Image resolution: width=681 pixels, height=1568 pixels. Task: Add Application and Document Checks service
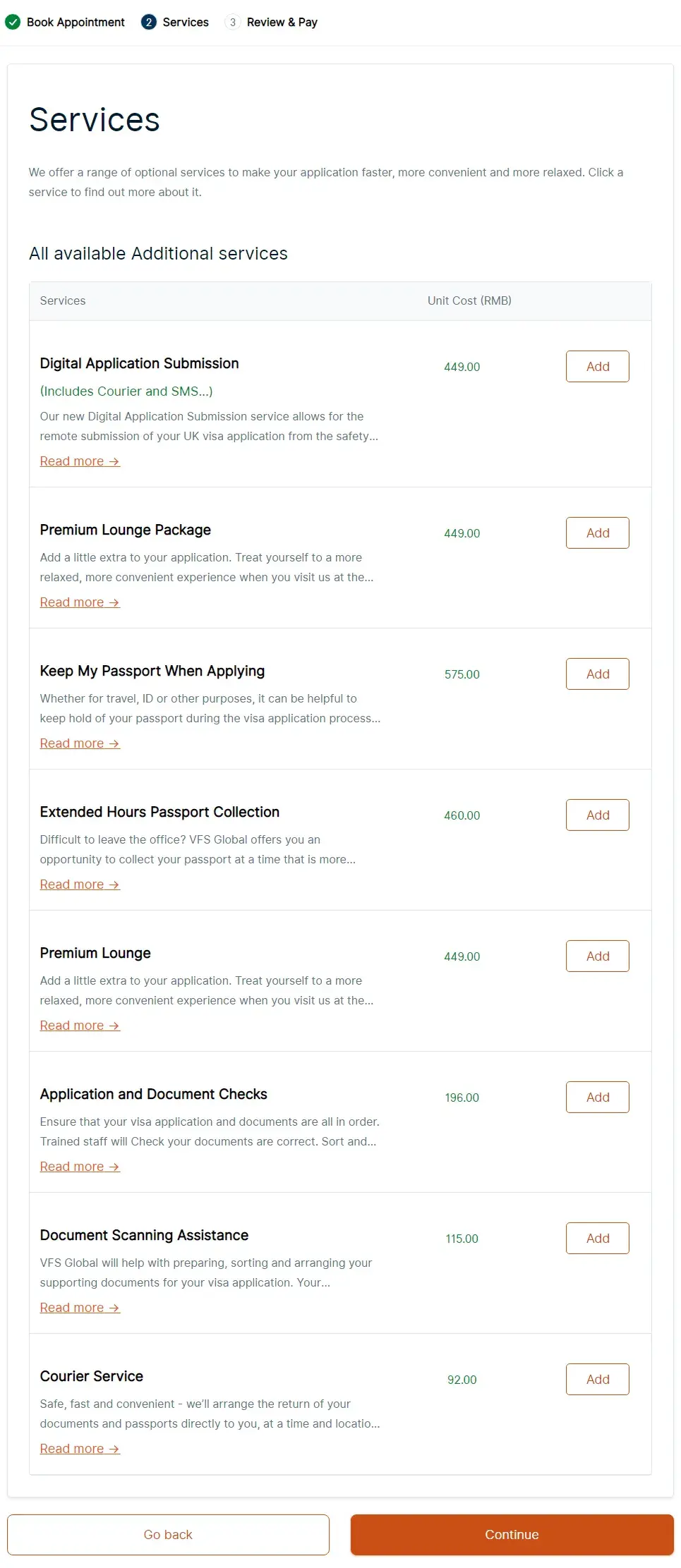pyautogui.click(x=597, y=1097)
